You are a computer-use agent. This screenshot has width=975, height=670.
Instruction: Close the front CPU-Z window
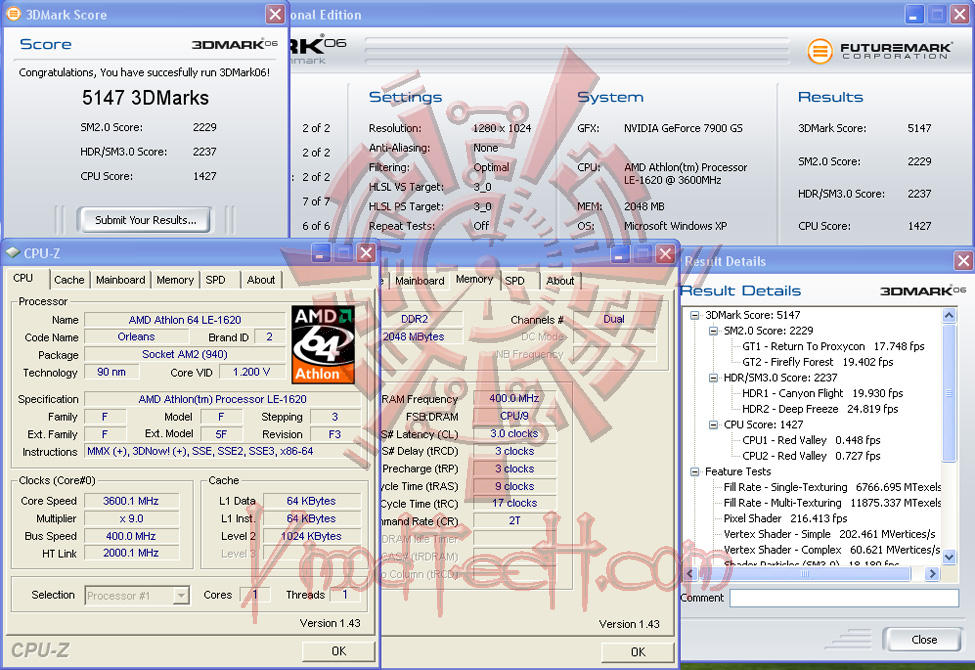pos(366,253)
